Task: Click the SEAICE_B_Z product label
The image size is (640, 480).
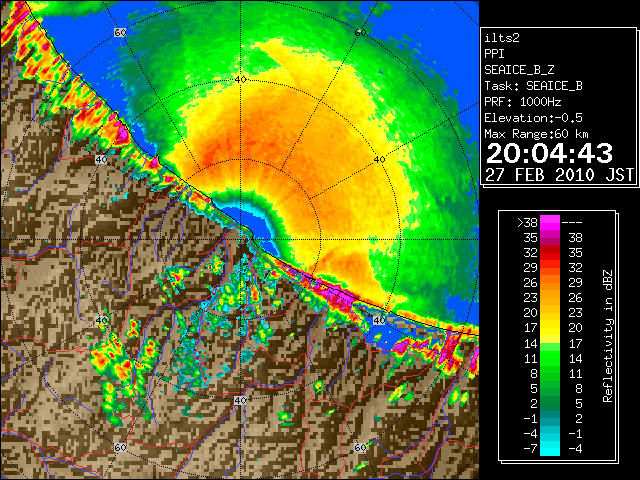Action: pos(519,70)
